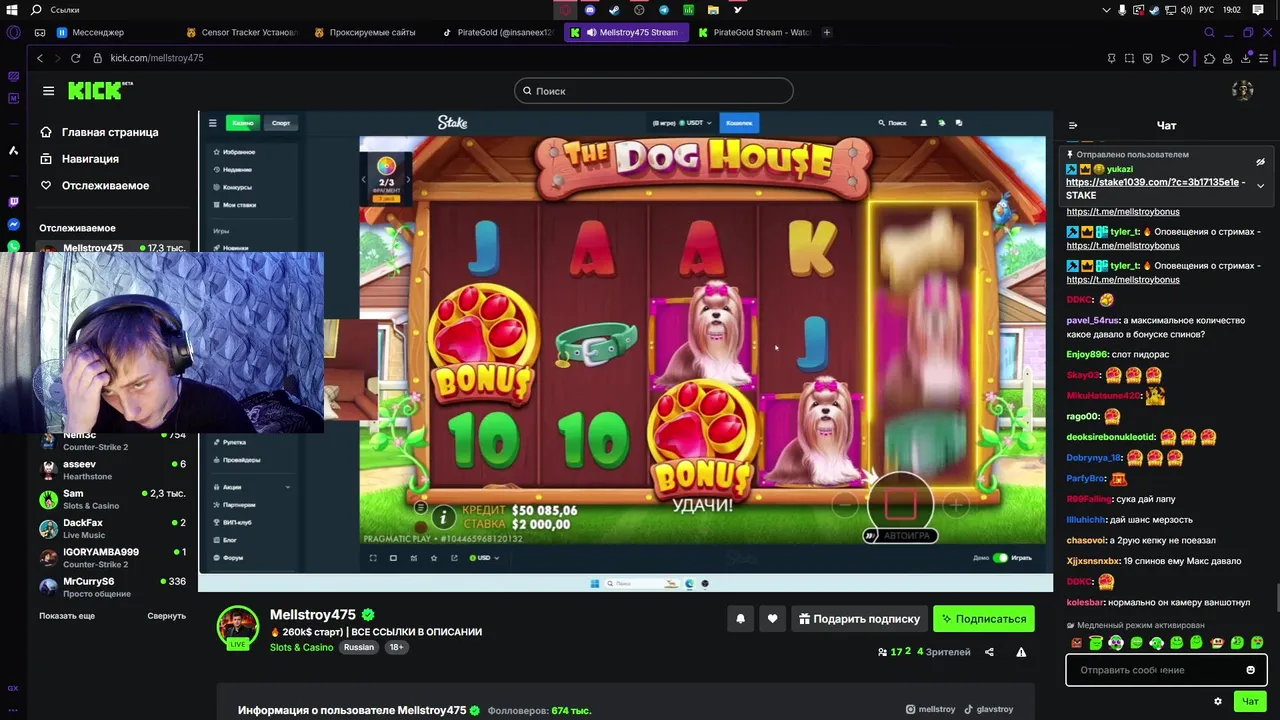The image size is (1280, 720).
Task: Collapse chat using the icon left of Чат header
Action: 1073,126
